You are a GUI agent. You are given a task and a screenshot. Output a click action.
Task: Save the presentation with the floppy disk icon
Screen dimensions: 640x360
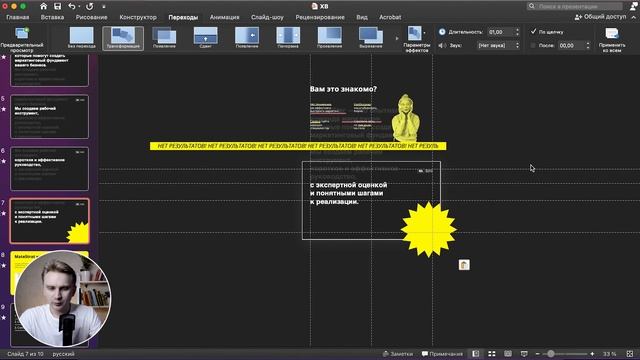(x=58, y=6)
